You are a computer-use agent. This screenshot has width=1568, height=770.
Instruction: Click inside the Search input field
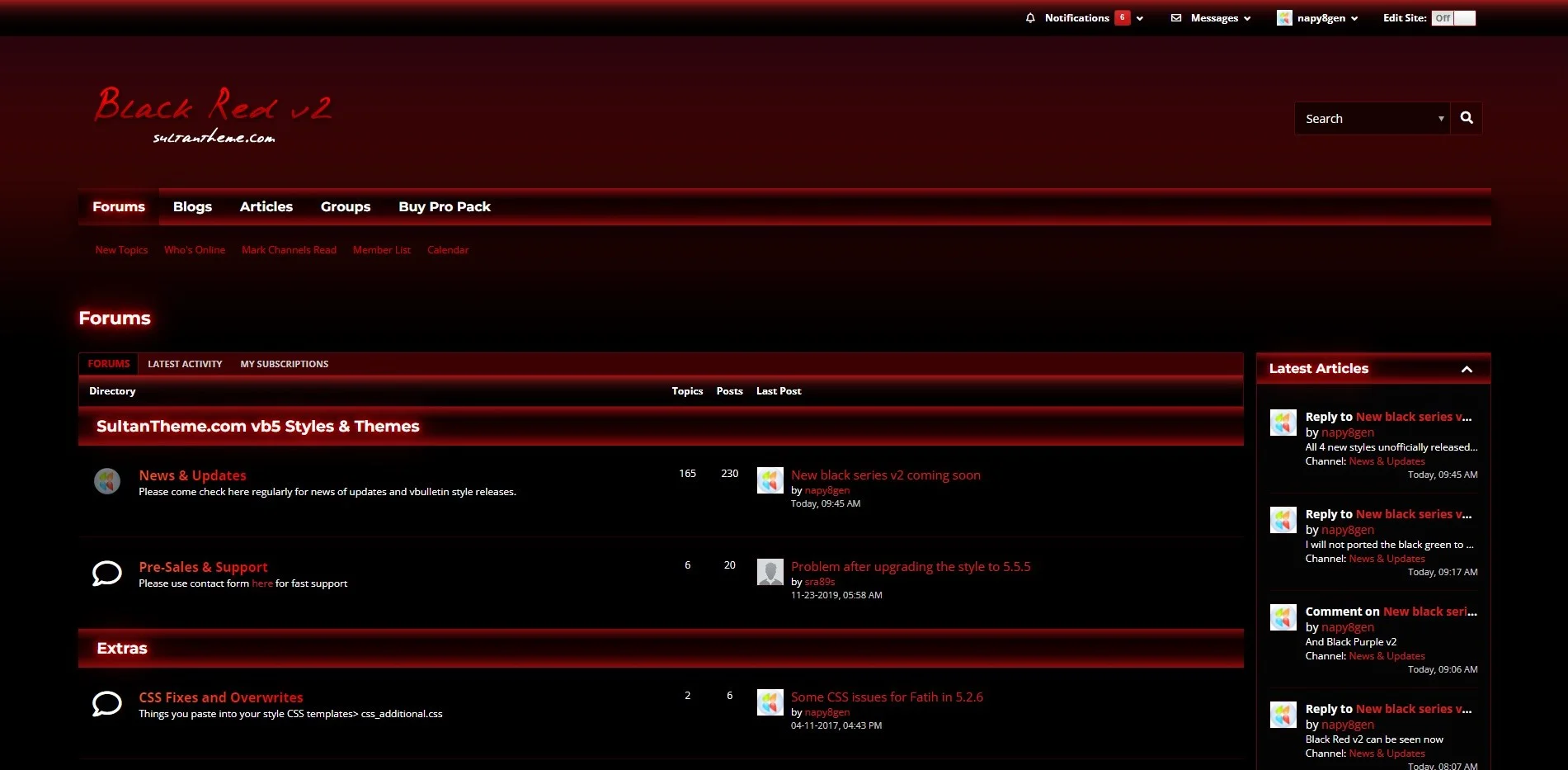pos(1361,118)
